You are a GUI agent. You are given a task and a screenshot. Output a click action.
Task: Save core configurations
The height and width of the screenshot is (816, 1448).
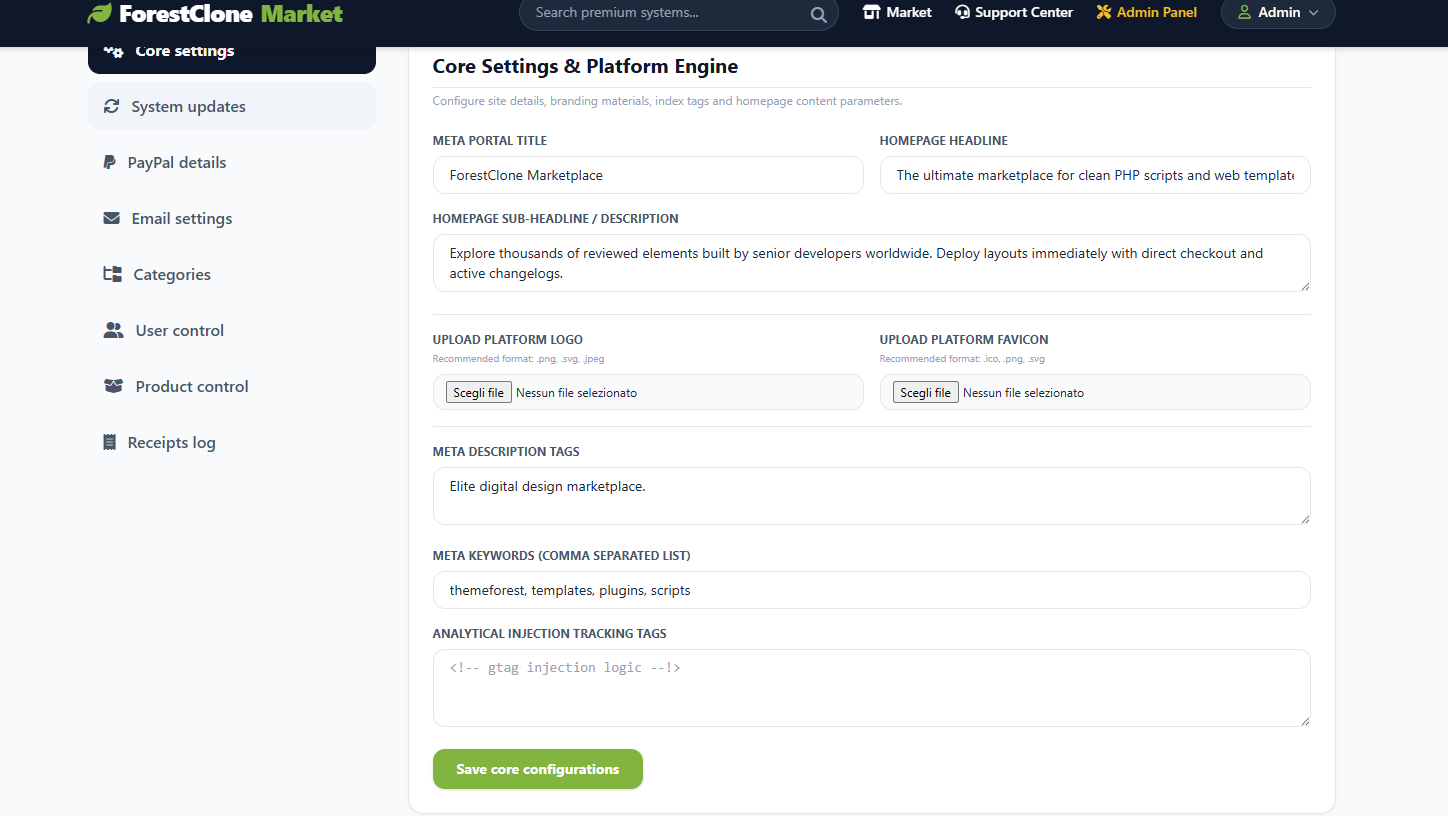[x=538, y=769]
